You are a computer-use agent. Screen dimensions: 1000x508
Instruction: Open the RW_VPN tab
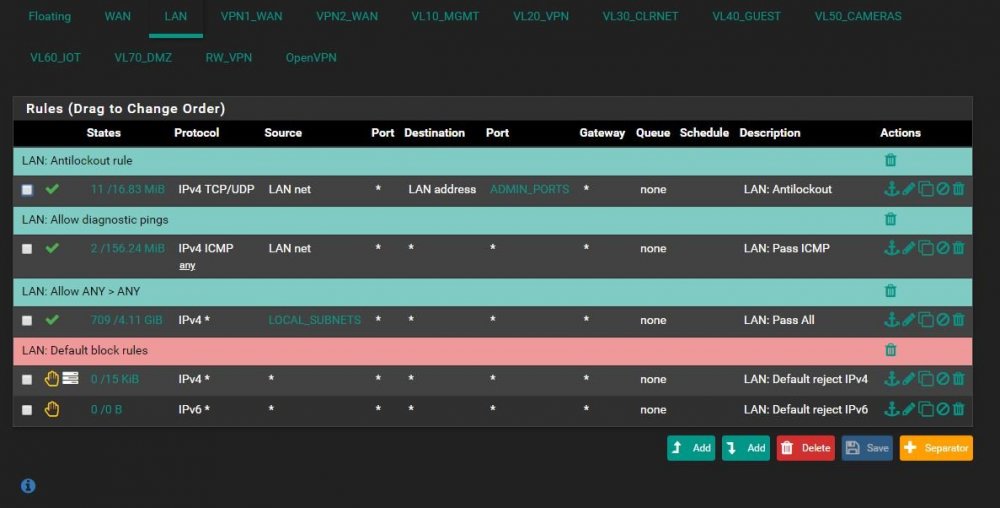pyautogui.click(x=228, y=57)
